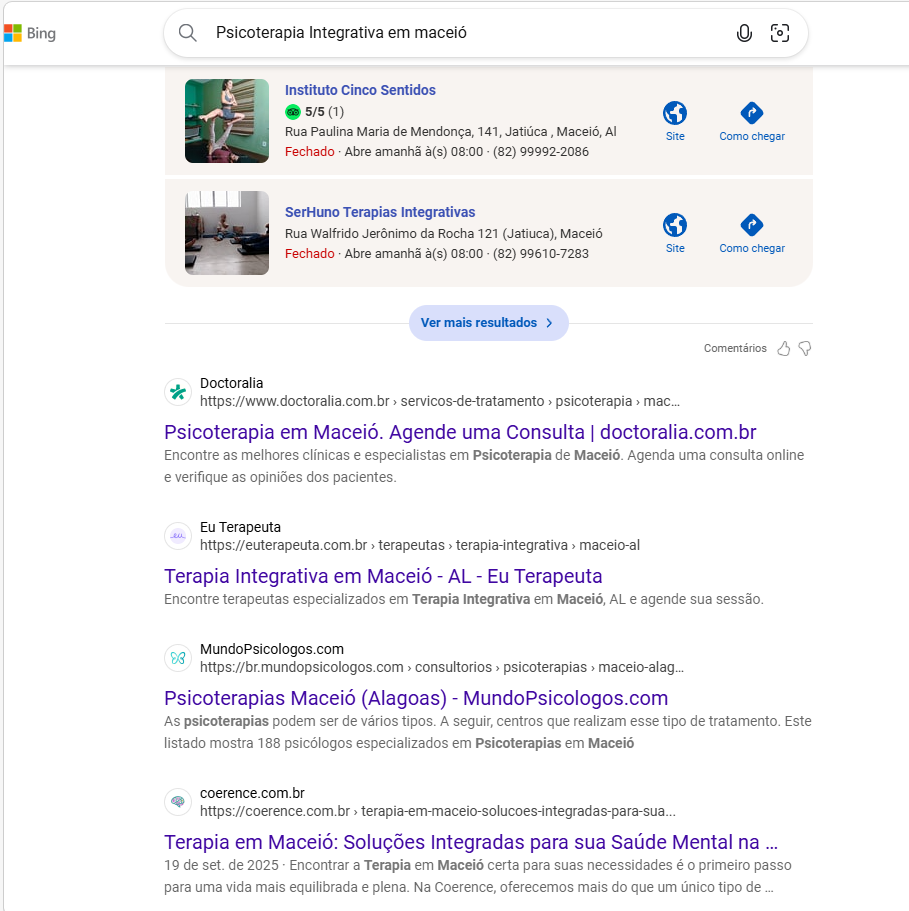Click the Eu Terapeuta favicon

pos(178,536)
